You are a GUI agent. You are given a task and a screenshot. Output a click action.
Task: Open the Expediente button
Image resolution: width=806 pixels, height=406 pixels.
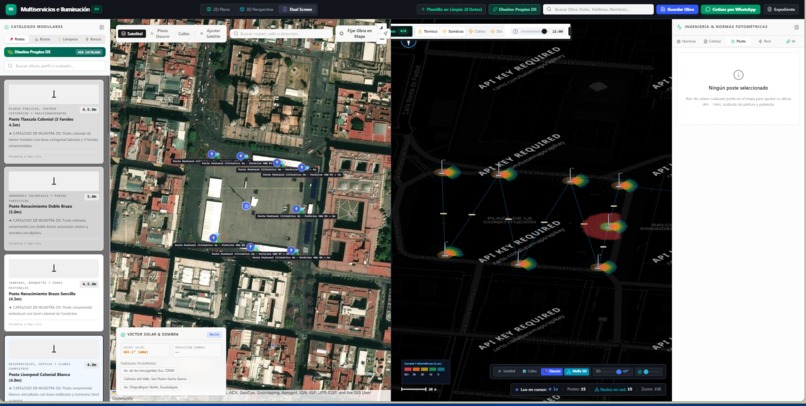pos(781,9)
